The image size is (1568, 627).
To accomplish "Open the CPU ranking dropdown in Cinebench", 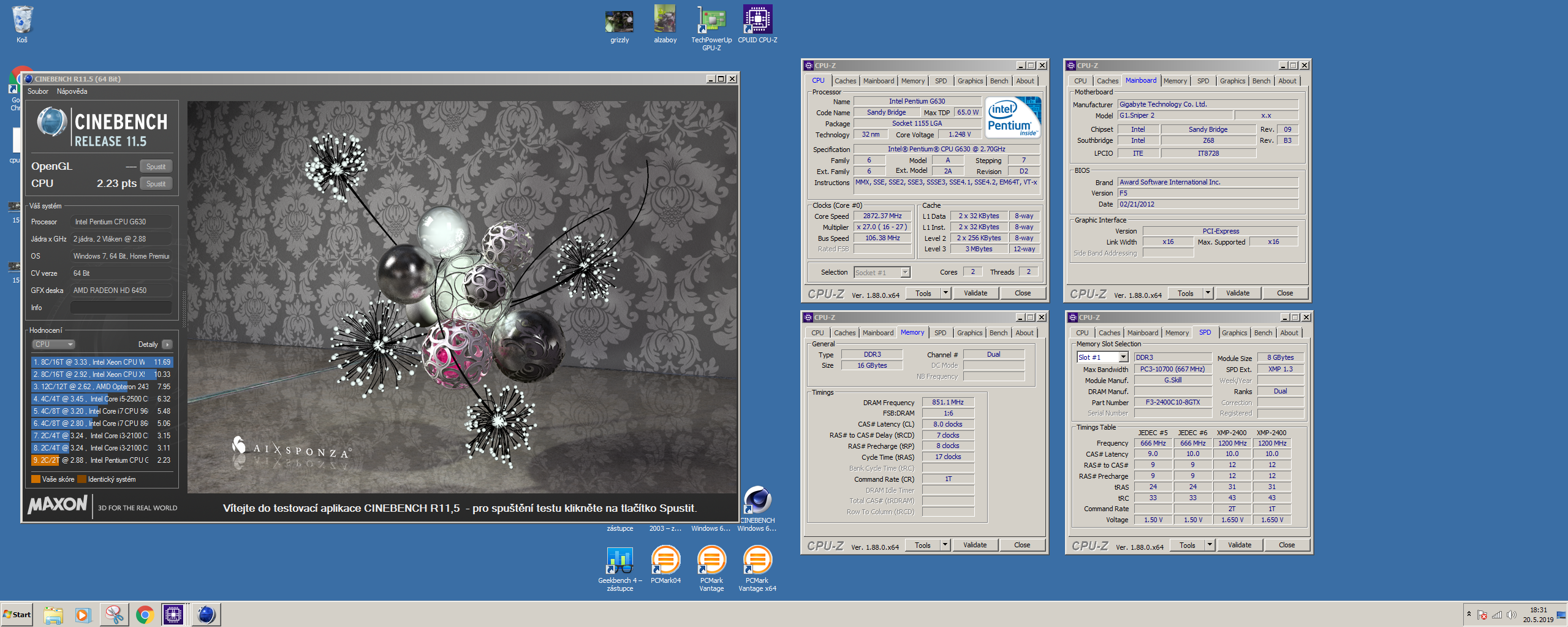I will [53, 344].
